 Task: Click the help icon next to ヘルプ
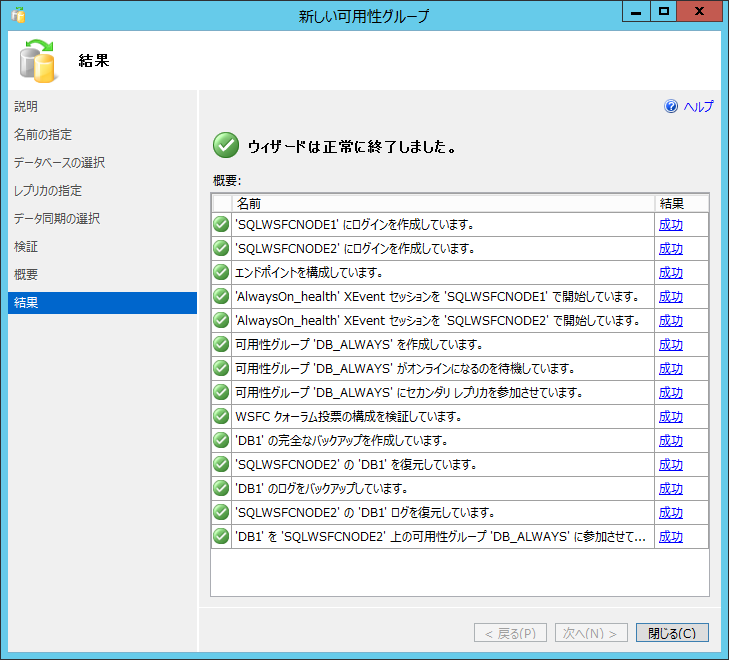pyautogui.click(x=671, y=107)
